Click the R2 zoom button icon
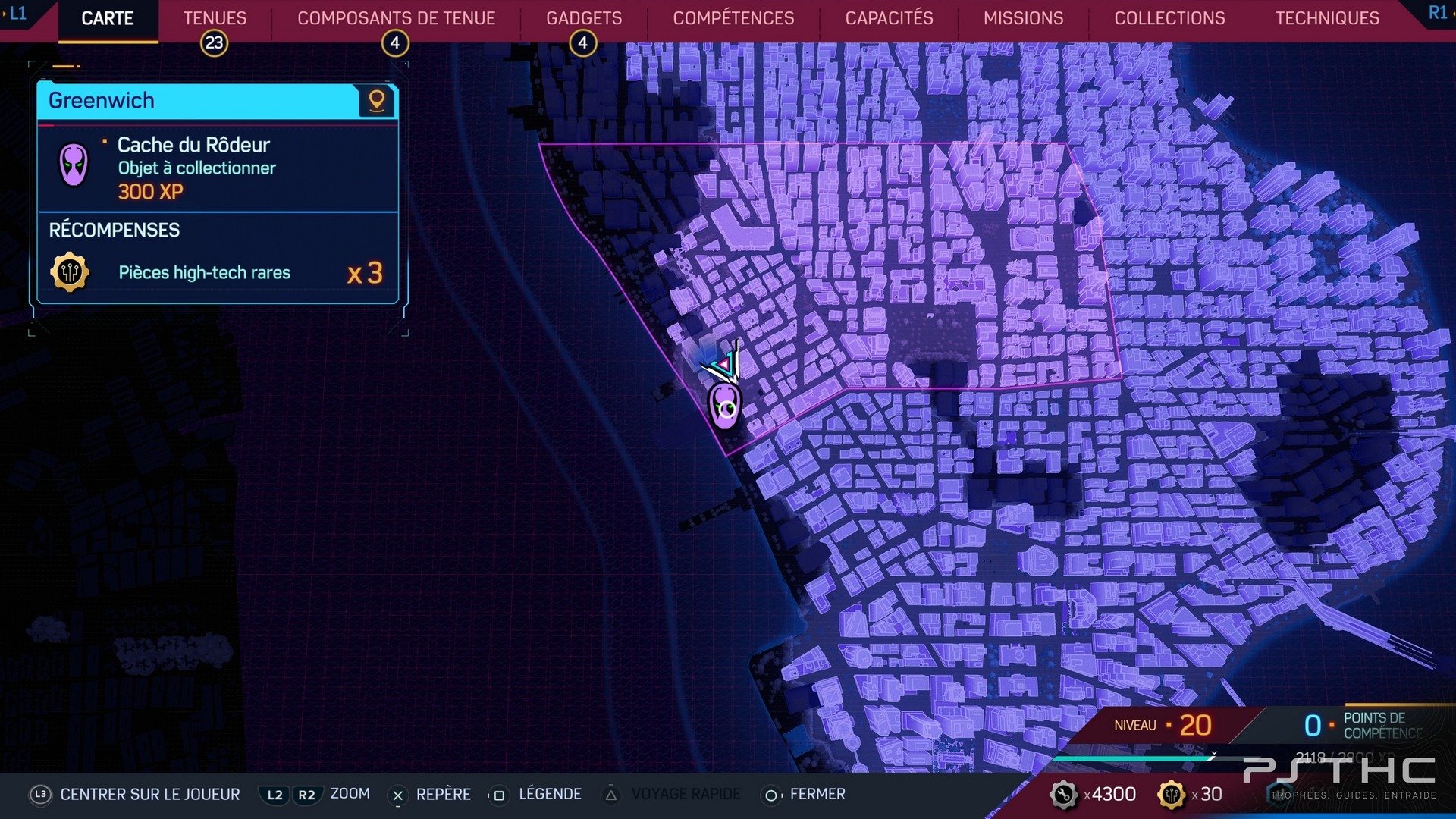Screen dimensions: 1456x819 (x=306, y=795)
